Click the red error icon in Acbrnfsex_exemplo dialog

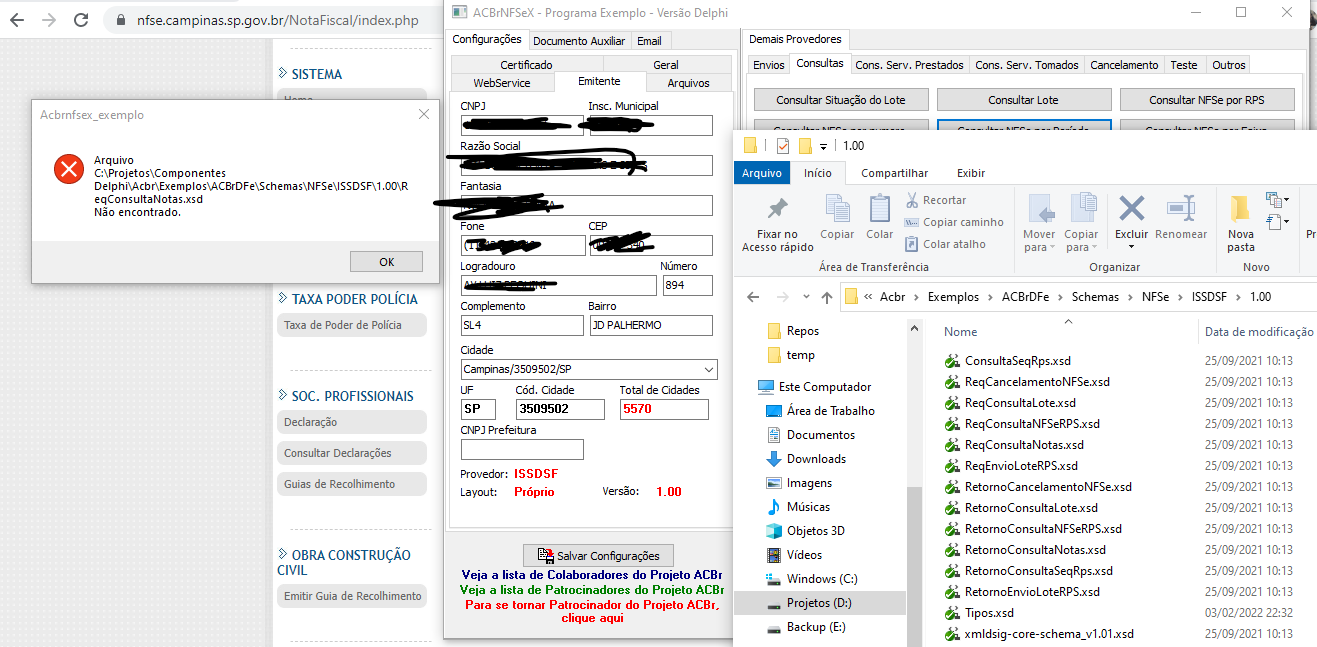(x=68, y=169)
